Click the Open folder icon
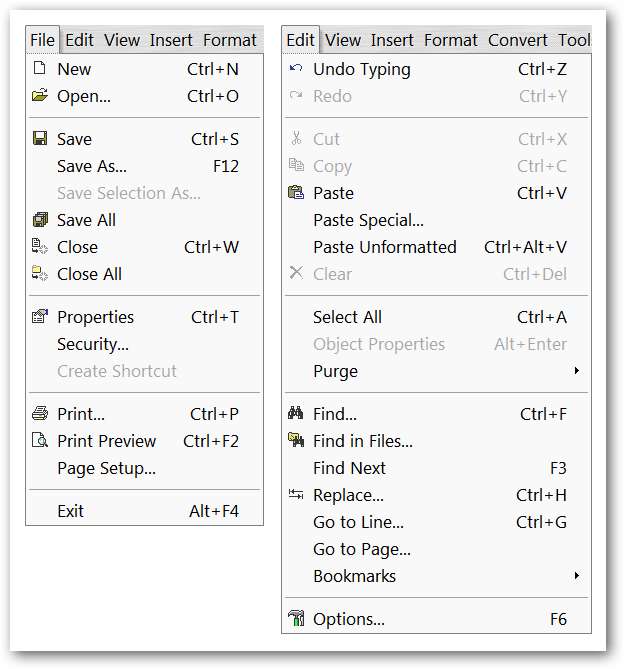This screenshot has height=669, width=624. [40, 96]
